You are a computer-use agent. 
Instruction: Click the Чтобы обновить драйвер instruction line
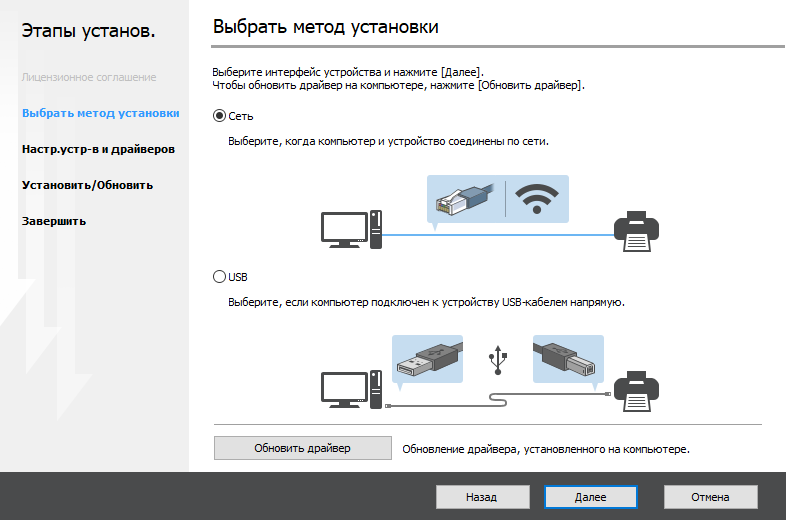(399, 85)
